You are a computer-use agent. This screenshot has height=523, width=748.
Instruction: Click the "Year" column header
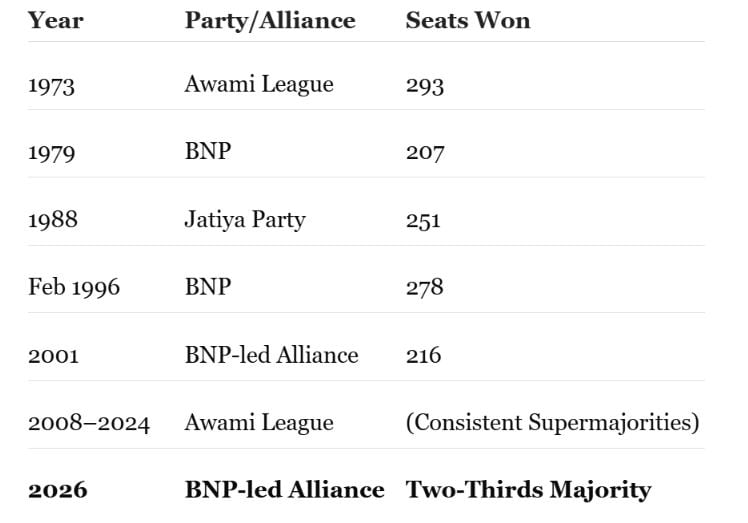(55, 20)
